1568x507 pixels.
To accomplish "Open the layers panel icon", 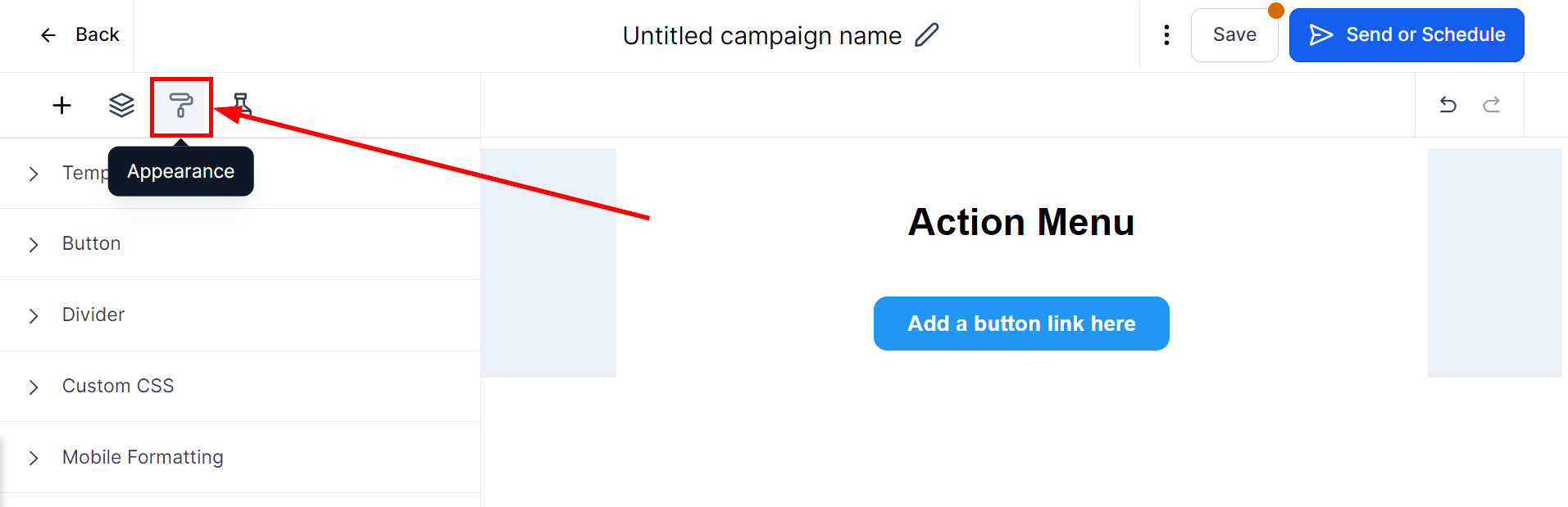I will [x=121, y=105].
